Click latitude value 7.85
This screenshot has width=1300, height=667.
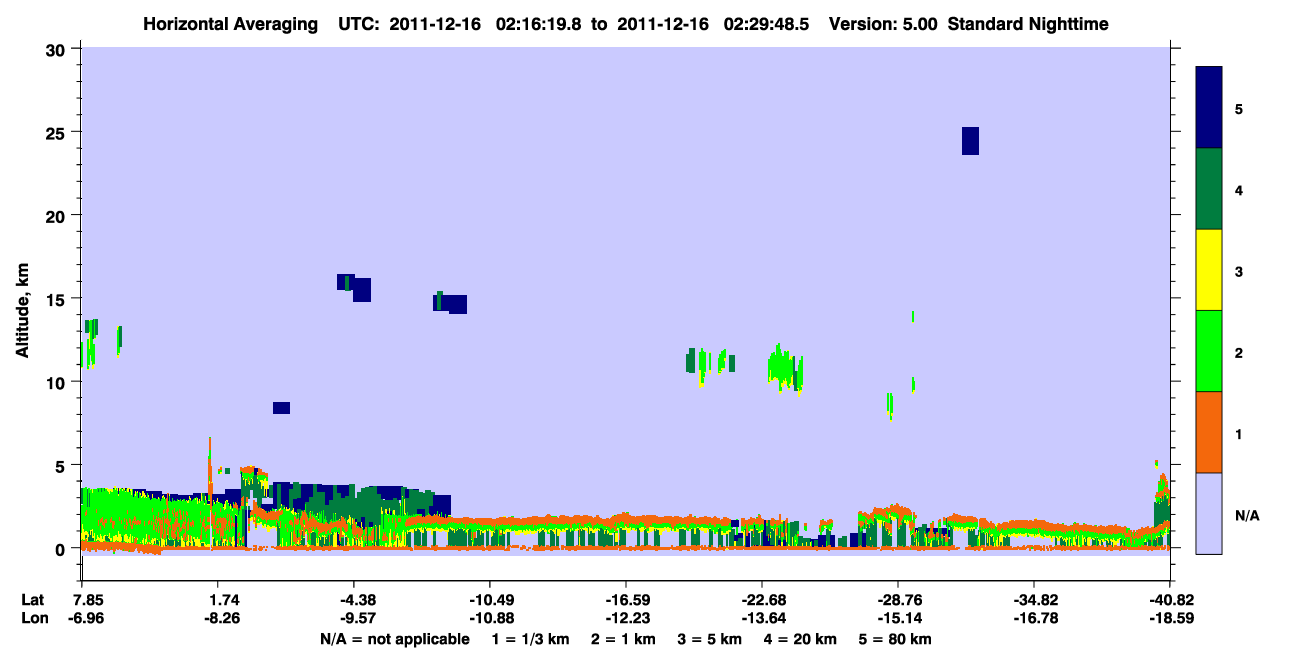pyautogui.click(x=81, y=600)
